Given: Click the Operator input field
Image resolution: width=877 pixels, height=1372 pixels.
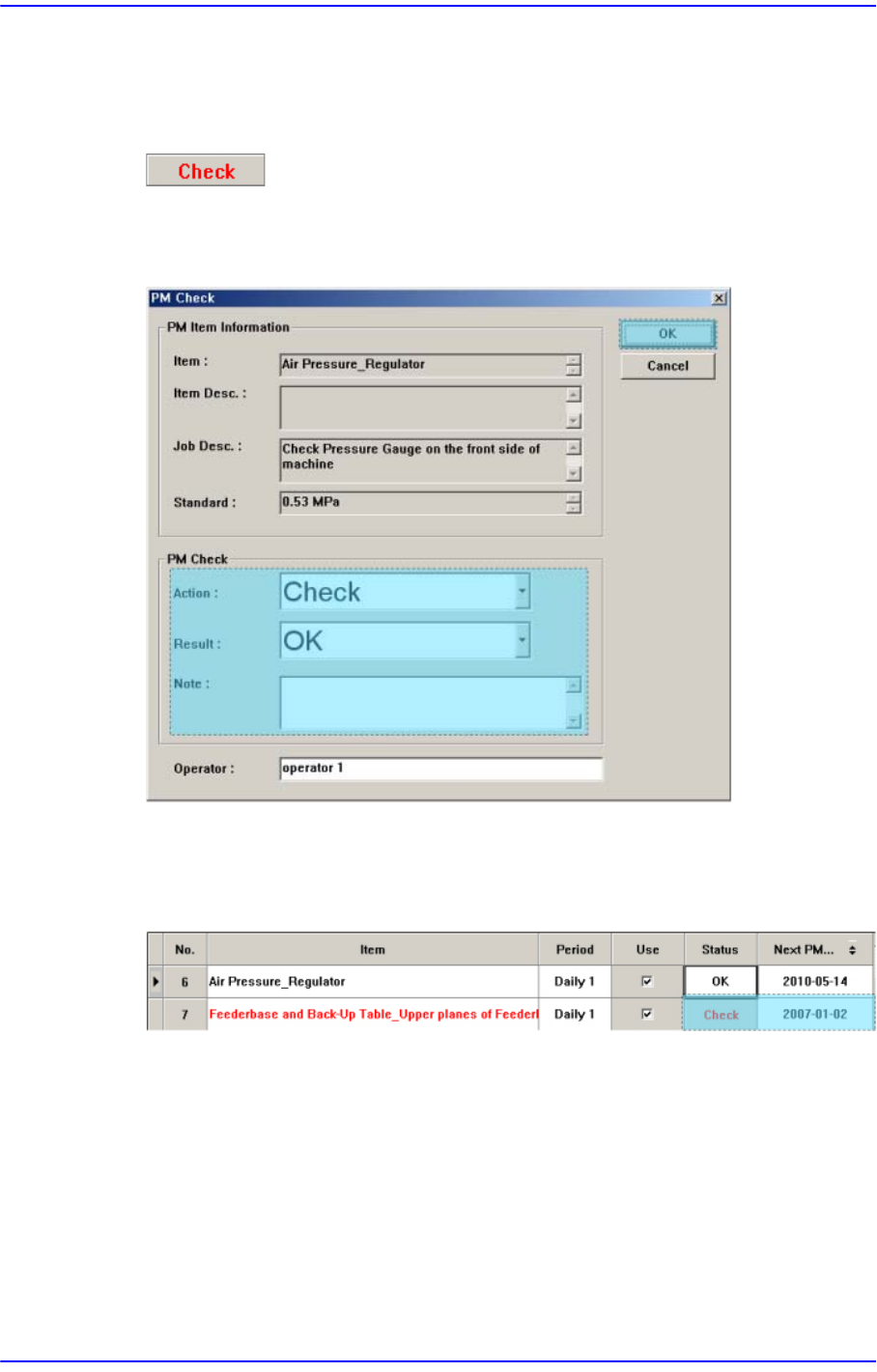Looking at the screenshot, I should click(440, 769).
